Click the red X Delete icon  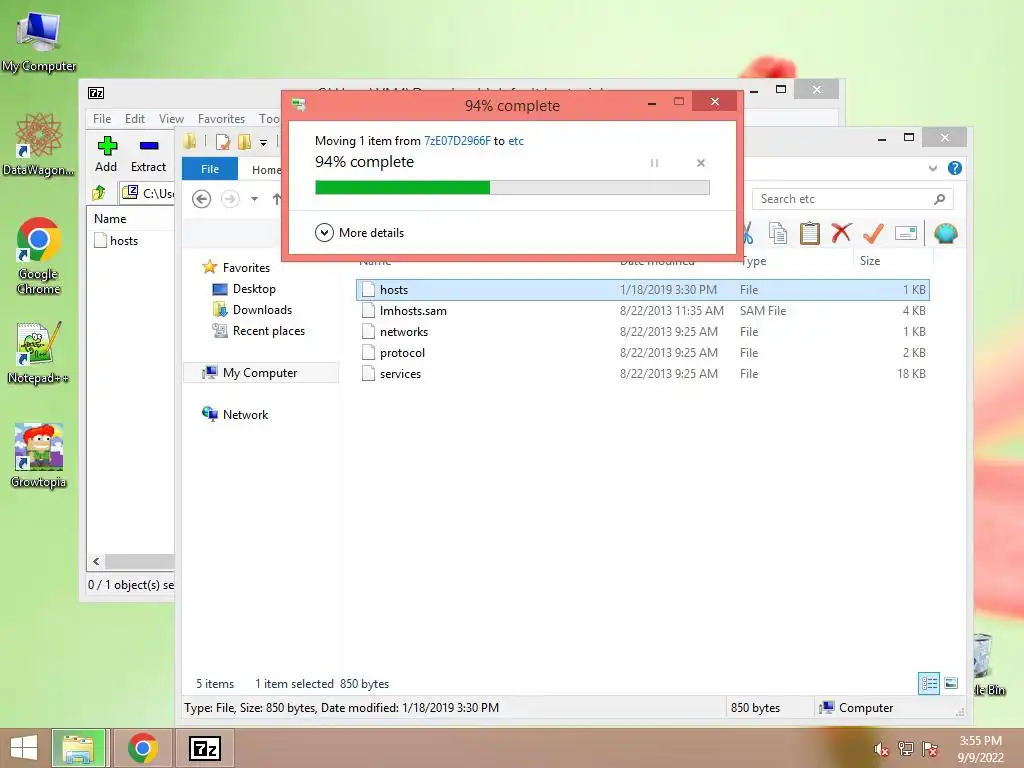click(841, 233)
